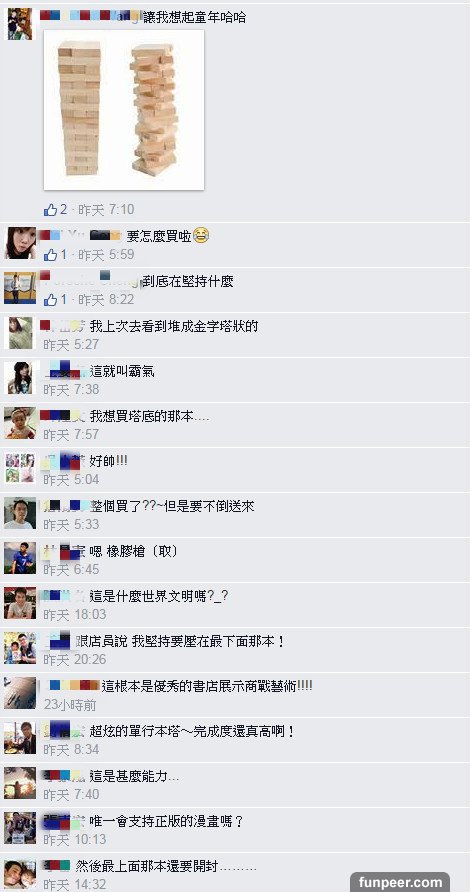Click avatar next to 這是基麼能力 comment
This screenshot has width=470, height=892.
pos(20,782)
